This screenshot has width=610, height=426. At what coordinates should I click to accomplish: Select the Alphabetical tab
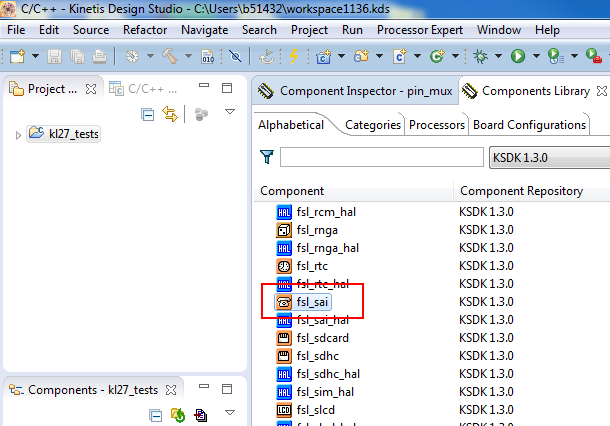click(291, 125)
